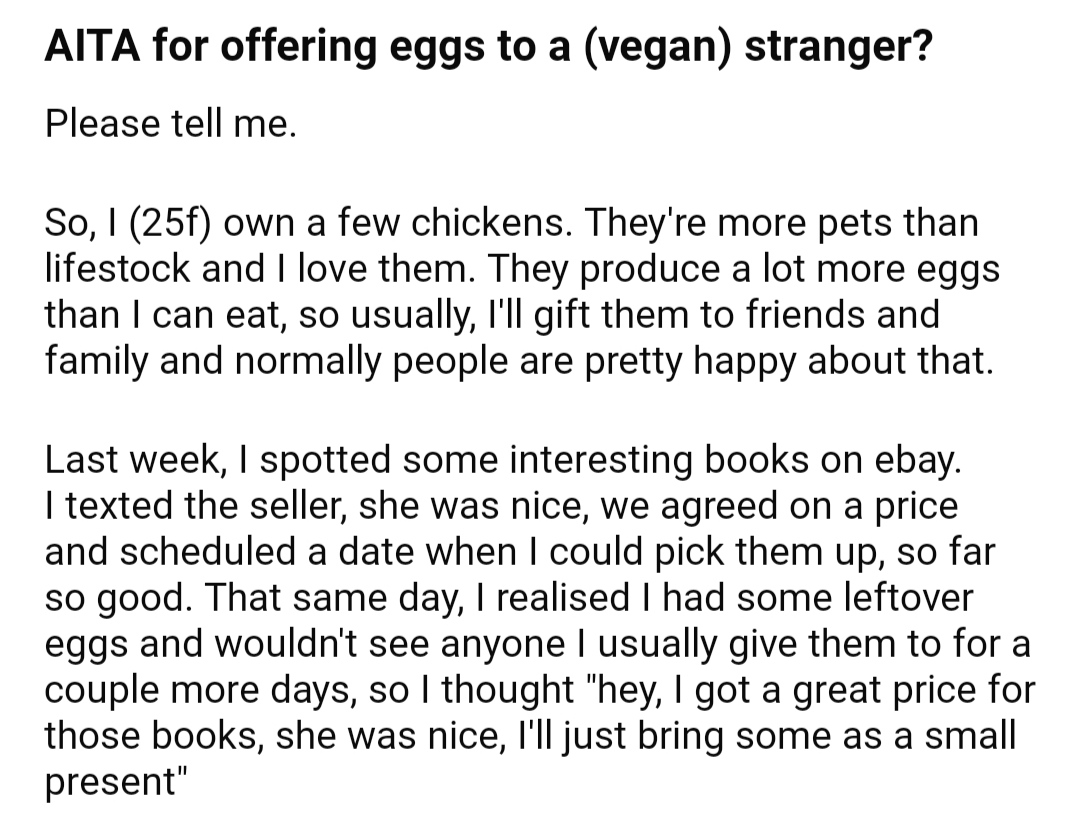The height and width of the screenshot is (826, 1080).
Task: Open the post title about offering eggs
Action: click(488, 47)
